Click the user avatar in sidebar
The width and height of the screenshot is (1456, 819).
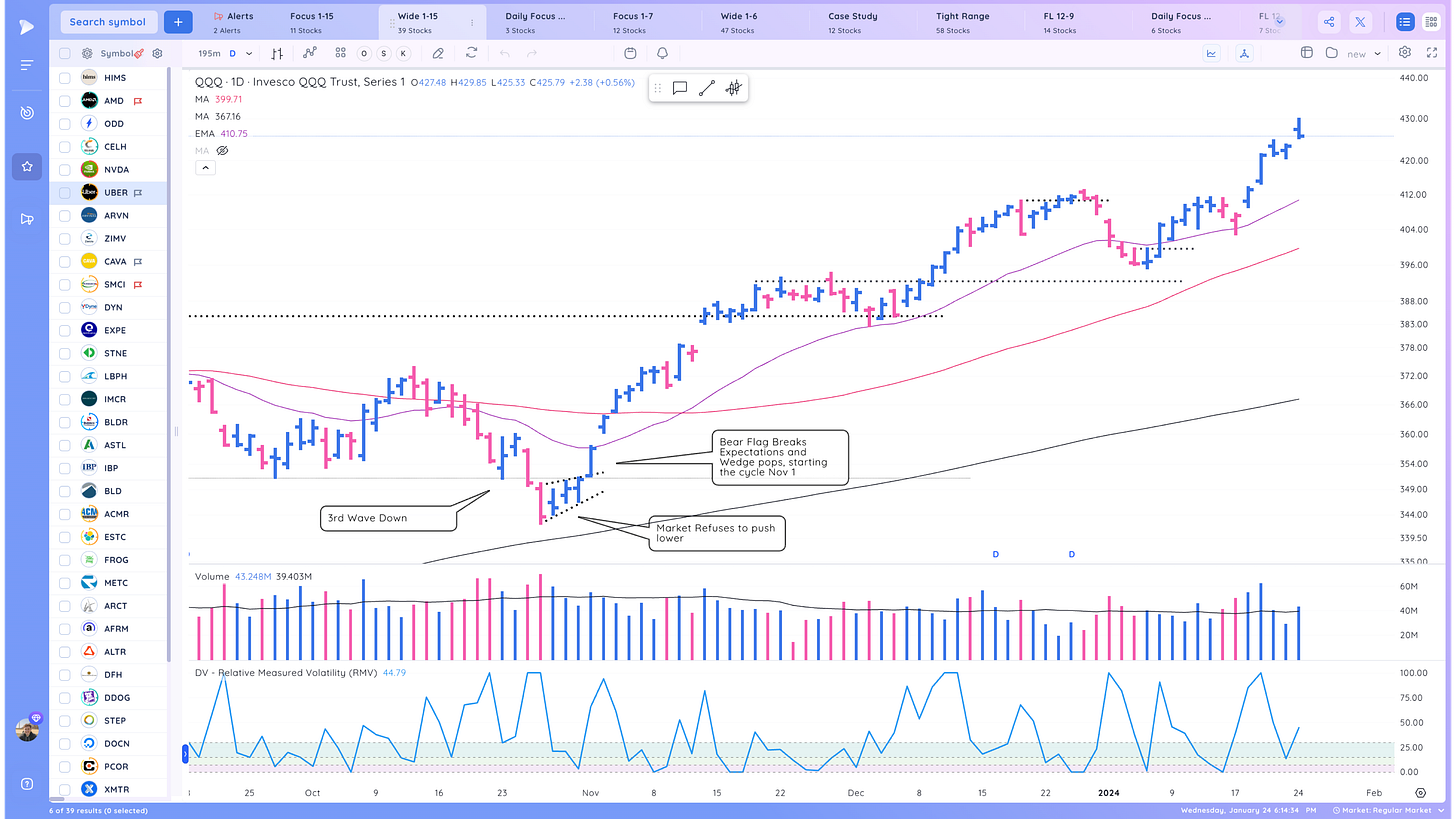click(27, 729)
